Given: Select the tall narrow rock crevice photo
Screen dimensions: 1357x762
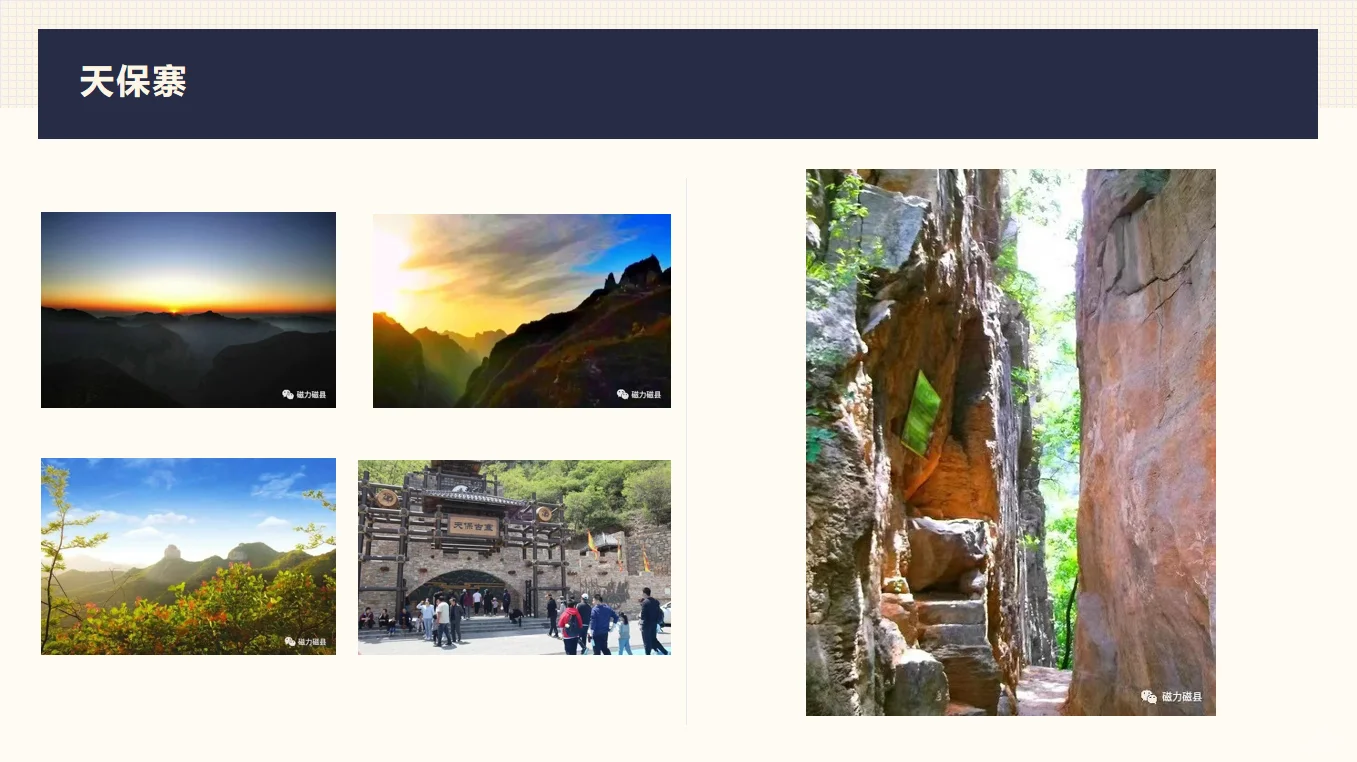Looking at the screenshot, I should [1011, 442].
